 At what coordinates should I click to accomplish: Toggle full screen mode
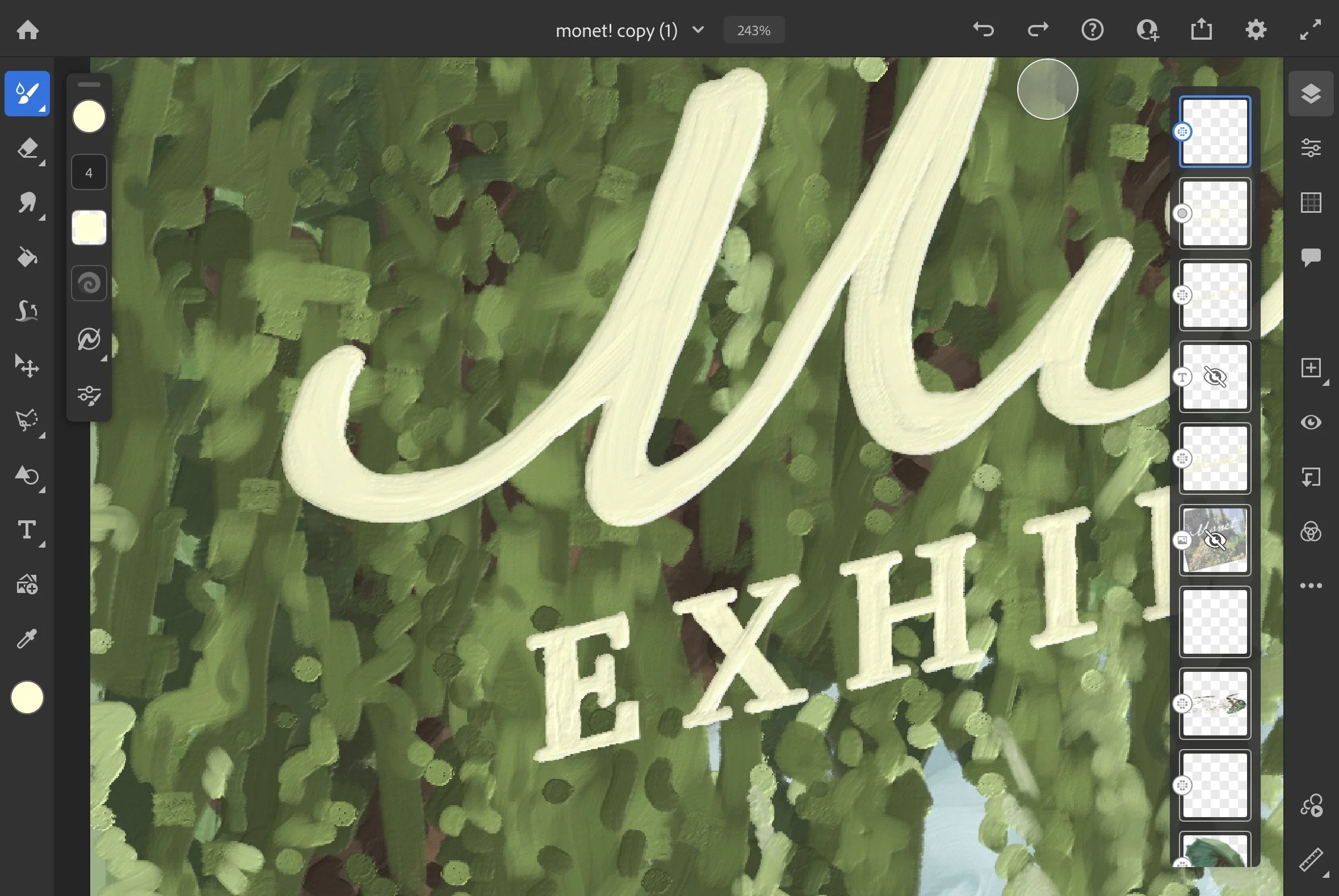(1311, 30)
